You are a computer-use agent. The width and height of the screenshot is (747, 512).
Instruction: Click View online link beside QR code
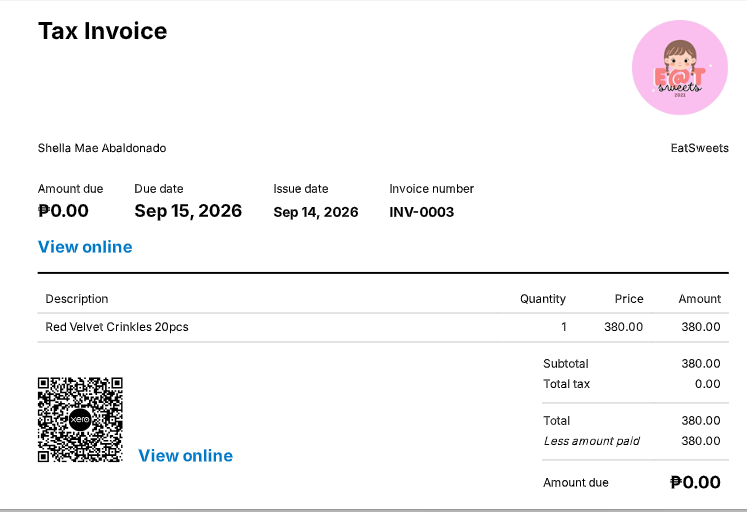coord(185,455)
